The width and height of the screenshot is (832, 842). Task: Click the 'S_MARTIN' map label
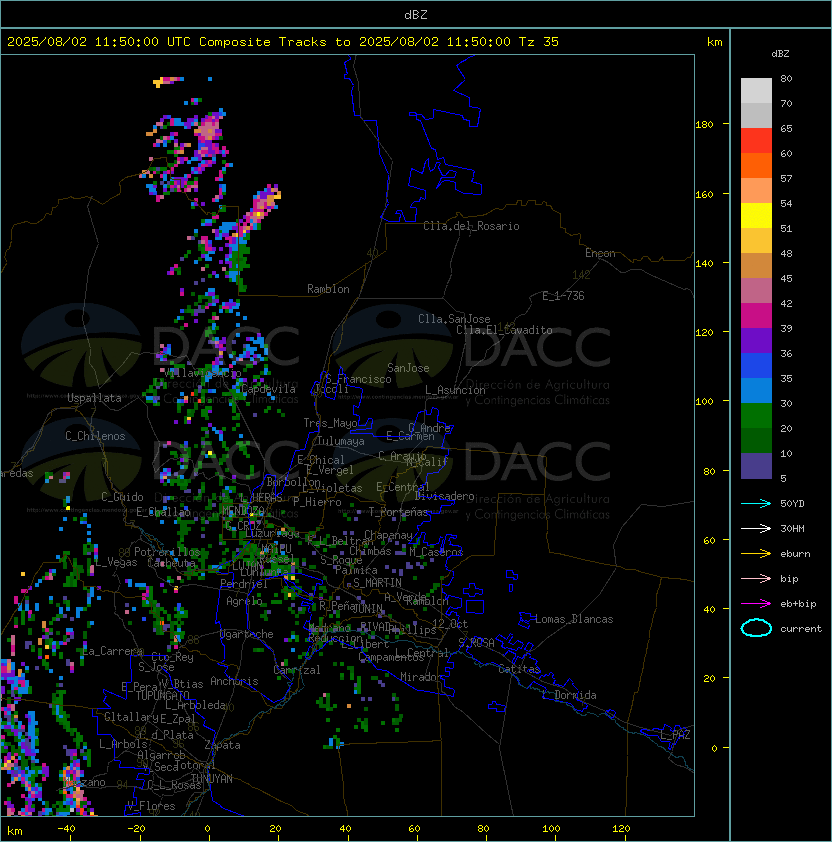(377, 583)
